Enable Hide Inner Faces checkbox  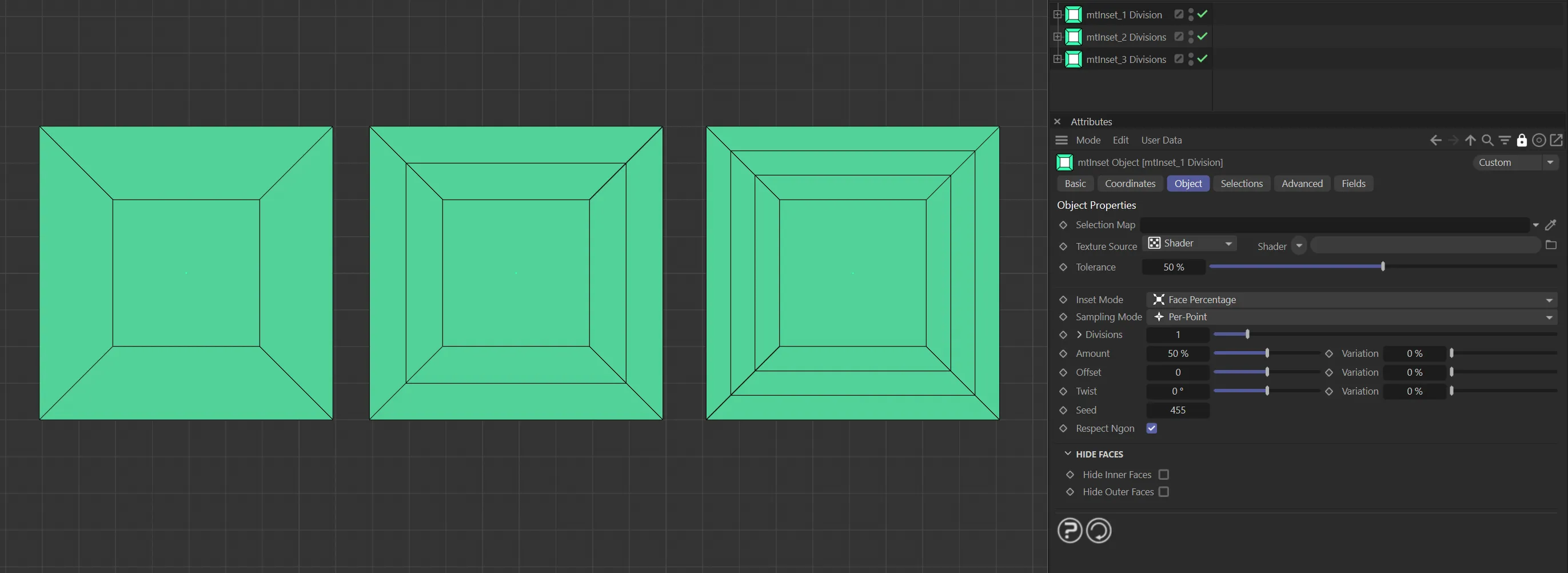coord(1163,475)
